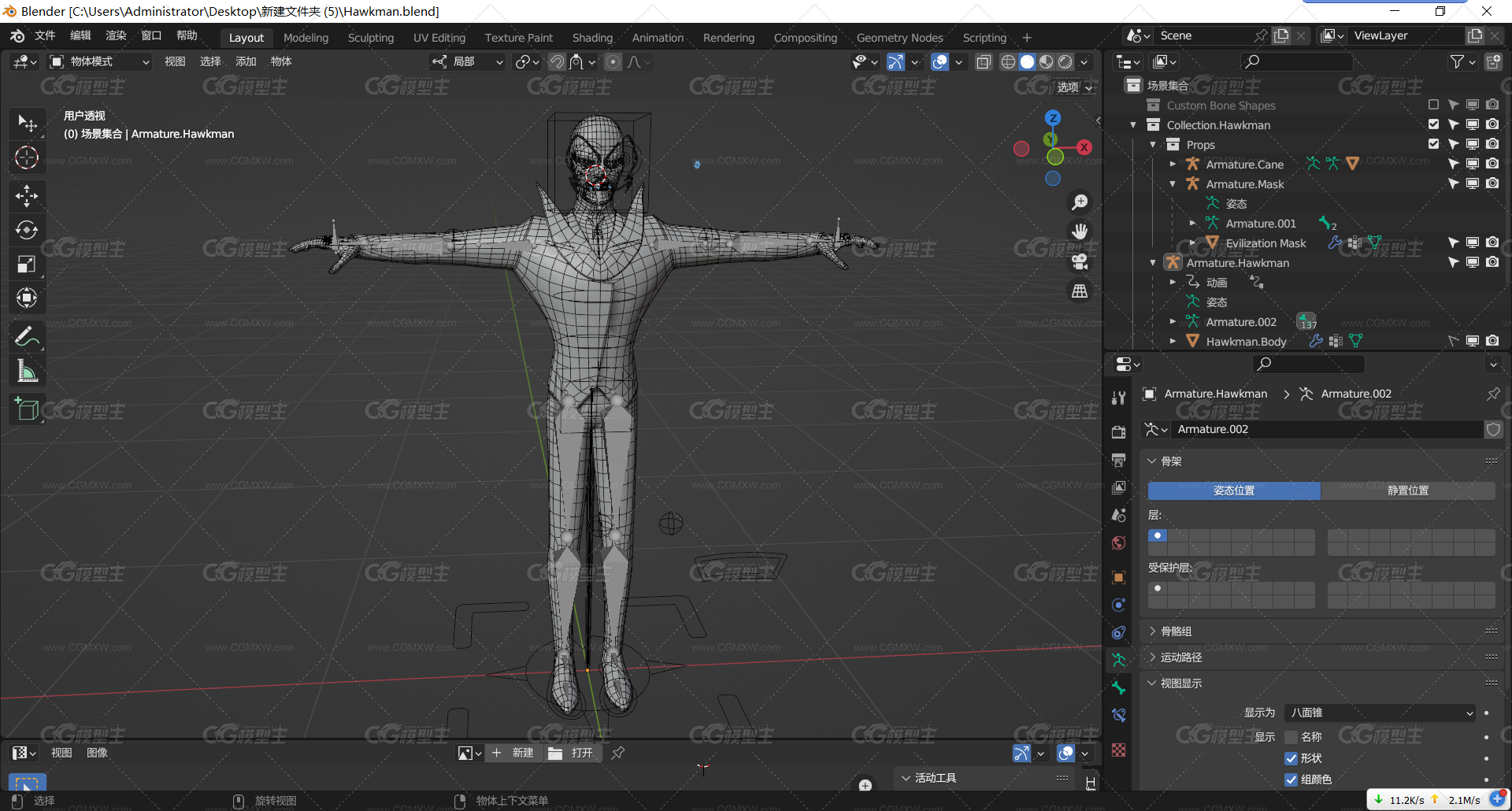Expand Armature.Cane tree item

(x=1173, y=164)
